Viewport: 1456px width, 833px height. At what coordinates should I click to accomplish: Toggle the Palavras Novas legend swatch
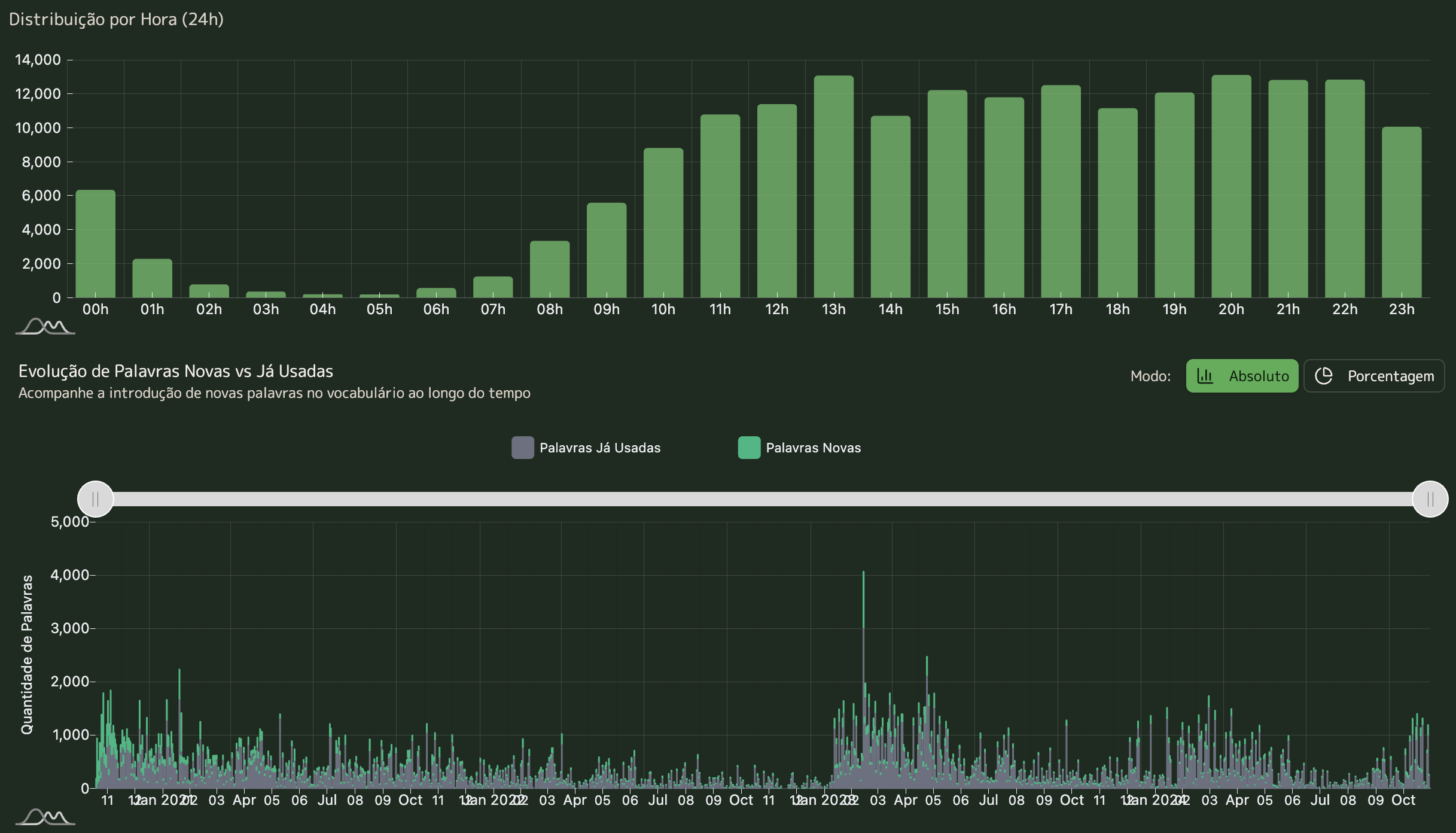749,448
